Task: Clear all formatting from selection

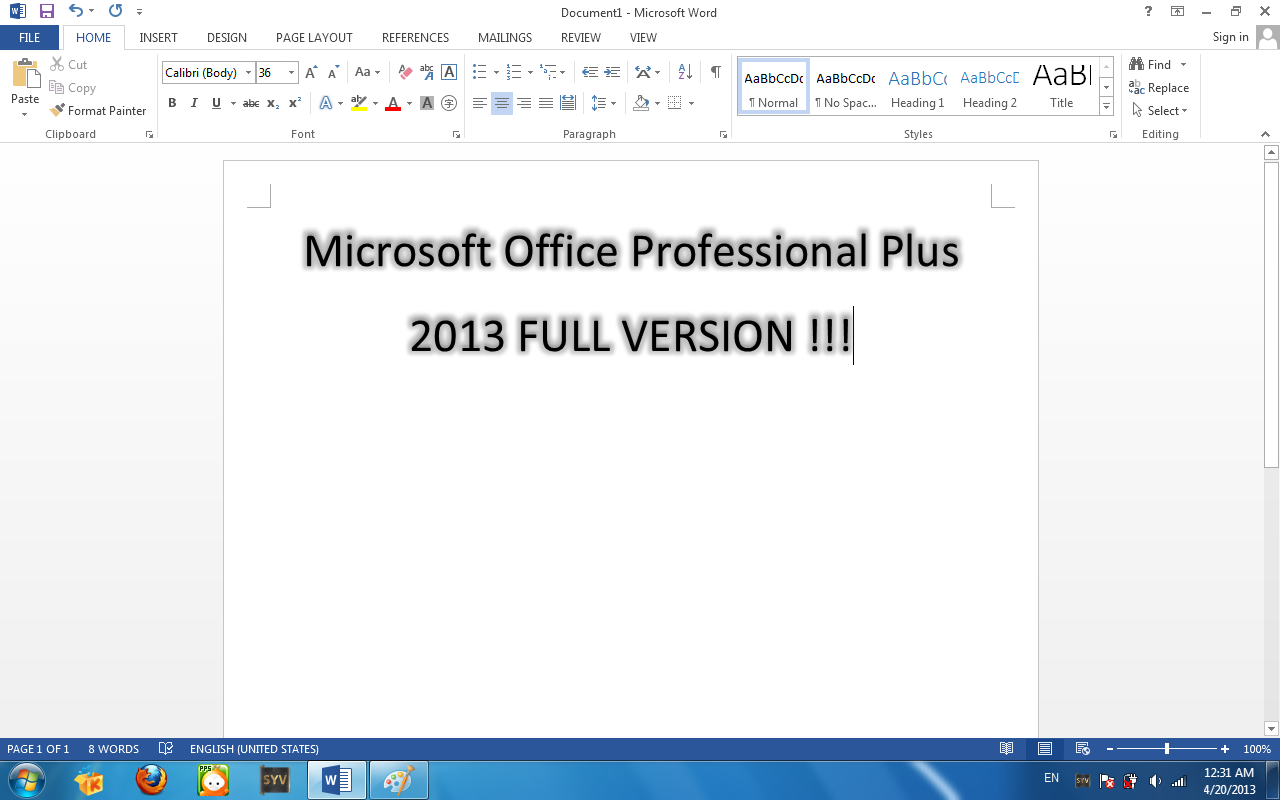Action: 405,73
